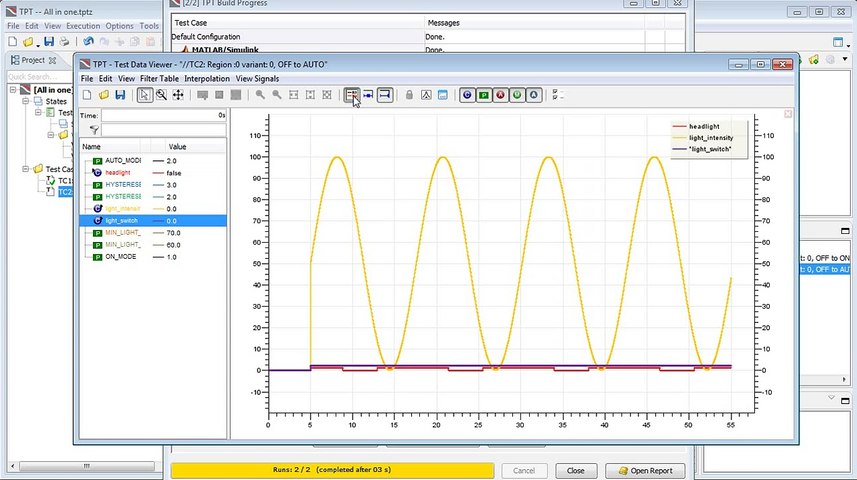Screen dimensions: 857x480
Task: Toggle the green P parameter signals filter
Action: click(x=483, y=95)
